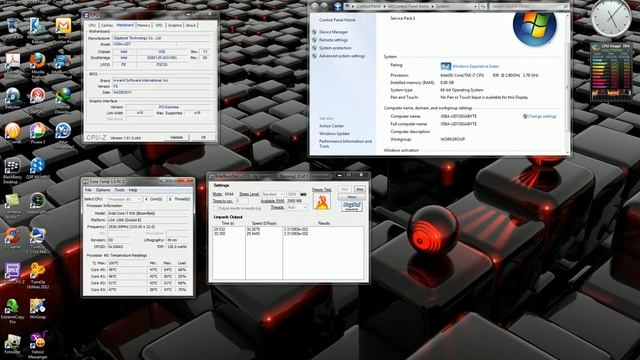Launch Picasa 3 from the desktop
Viewport: 640px width, 360px height.
(38, 132)
